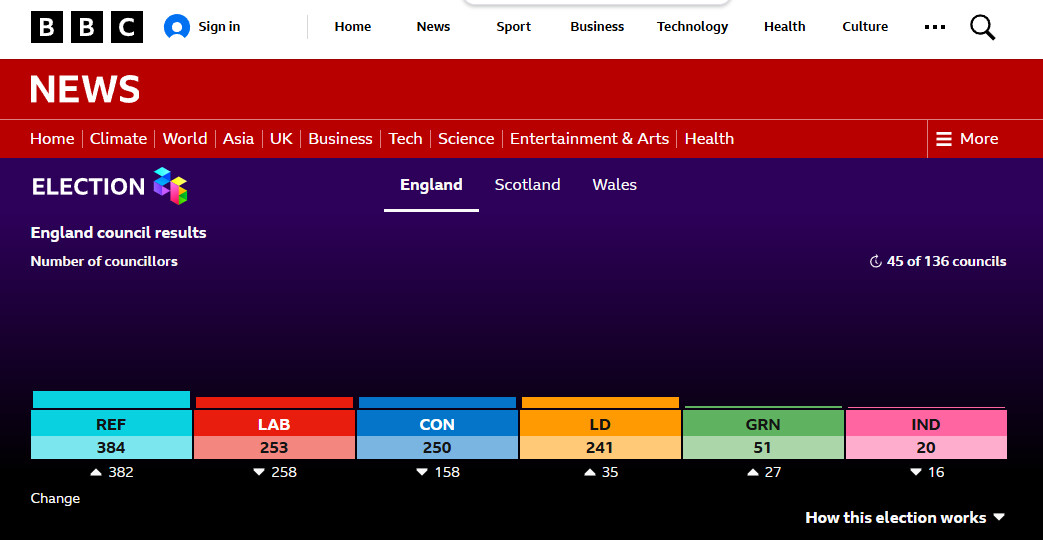Switch to the Wales tab
1043x540 pixels.
tap(615, 185)
